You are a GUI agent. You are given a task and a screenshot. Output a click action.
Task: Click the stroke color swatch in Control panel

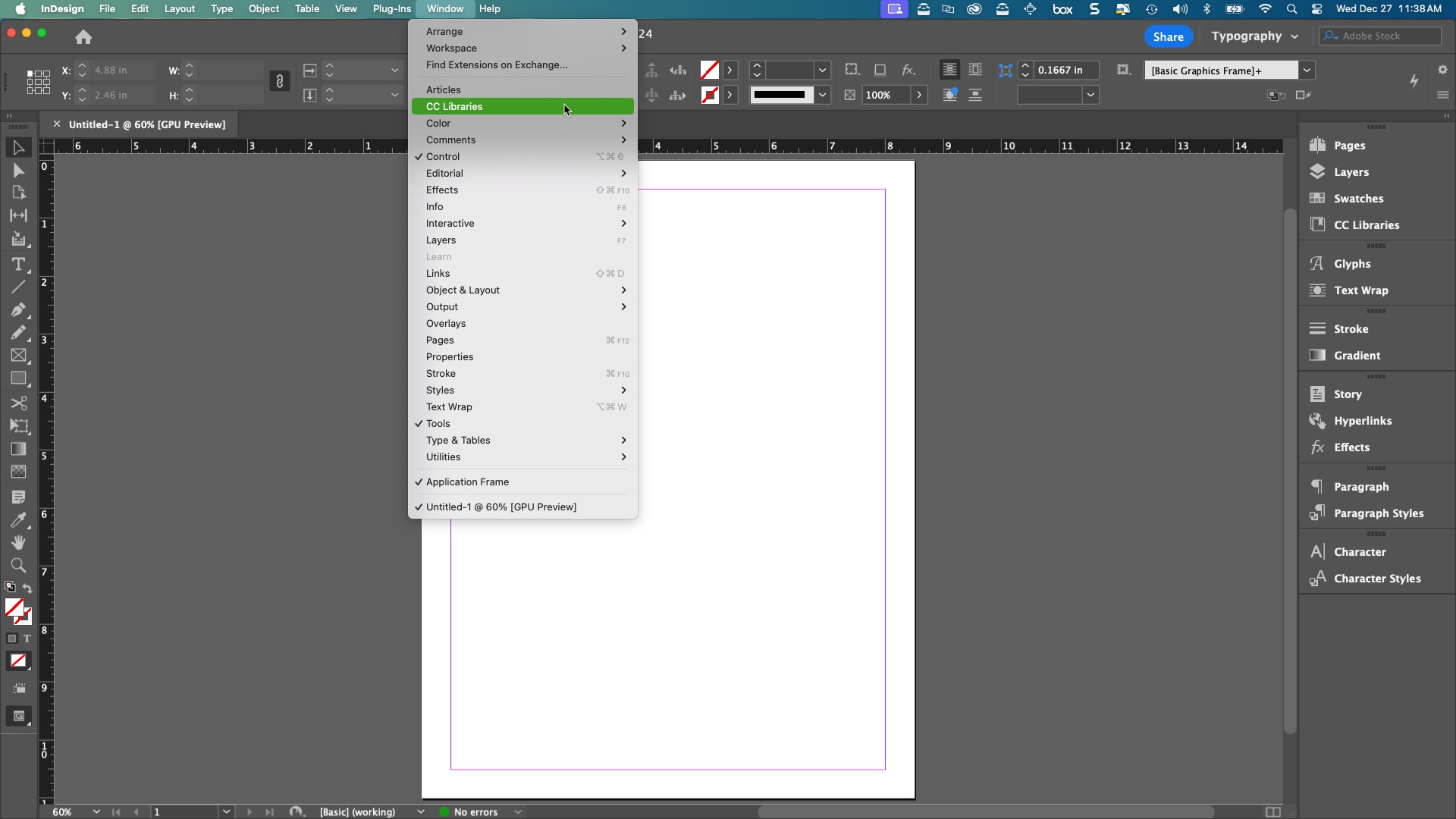[x=710, y=95]
